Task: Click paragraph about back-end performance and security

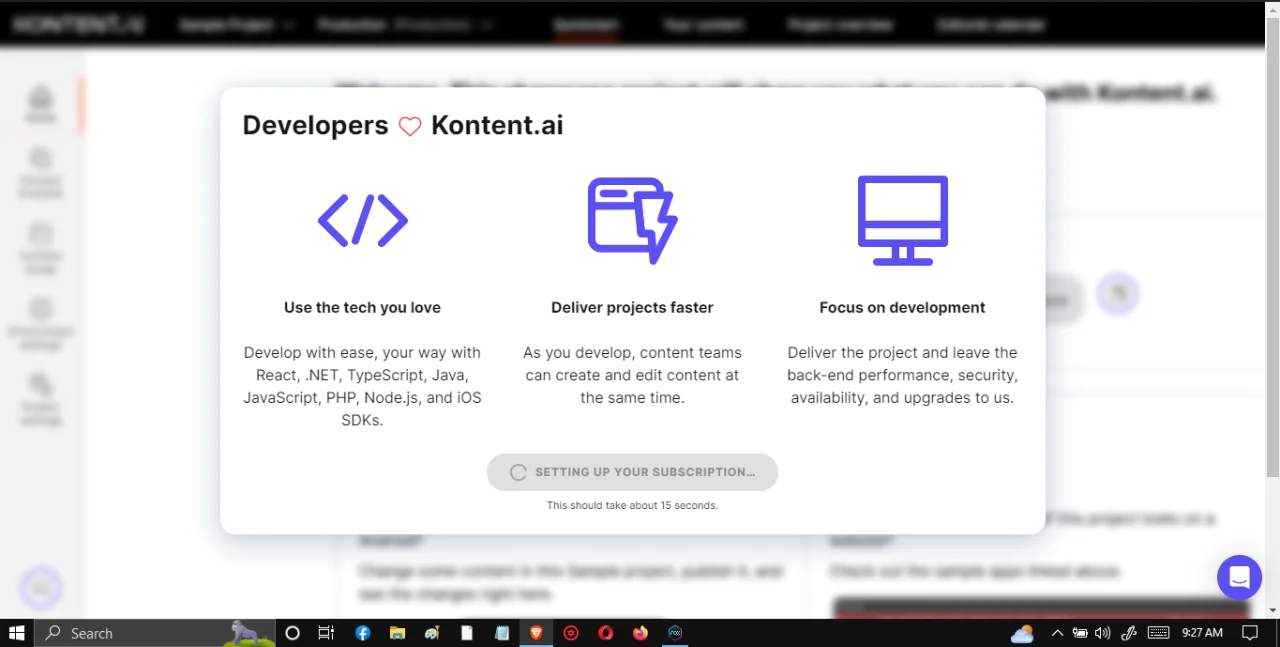Action: pyautogui.click(x=902, y=375)
